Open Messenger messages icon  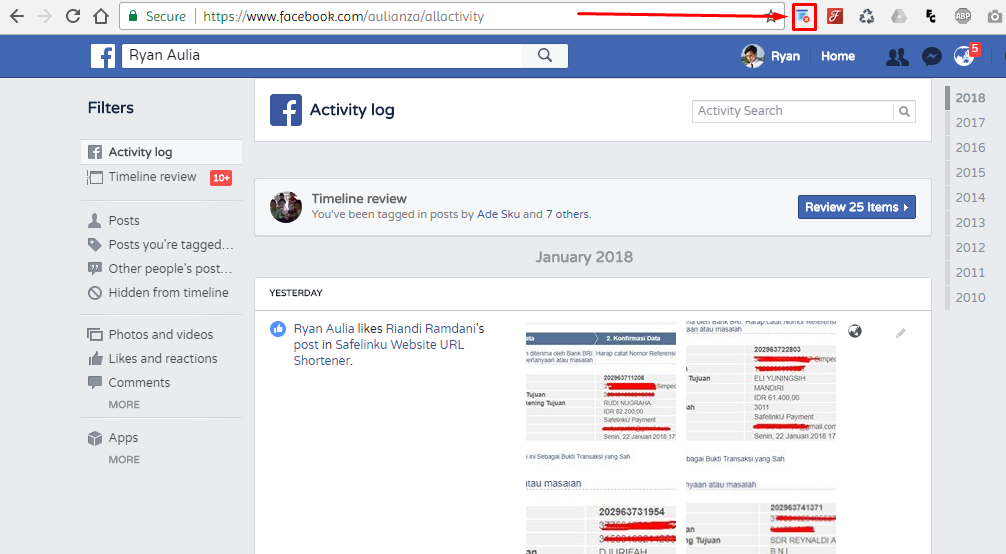click(932, 57)
